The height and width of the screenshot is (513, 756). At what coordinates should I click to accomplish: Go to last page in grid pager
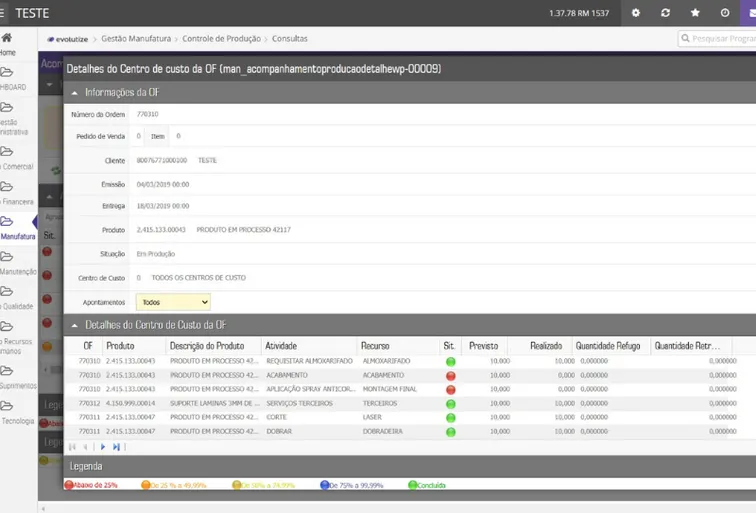(x=116, y=447)
